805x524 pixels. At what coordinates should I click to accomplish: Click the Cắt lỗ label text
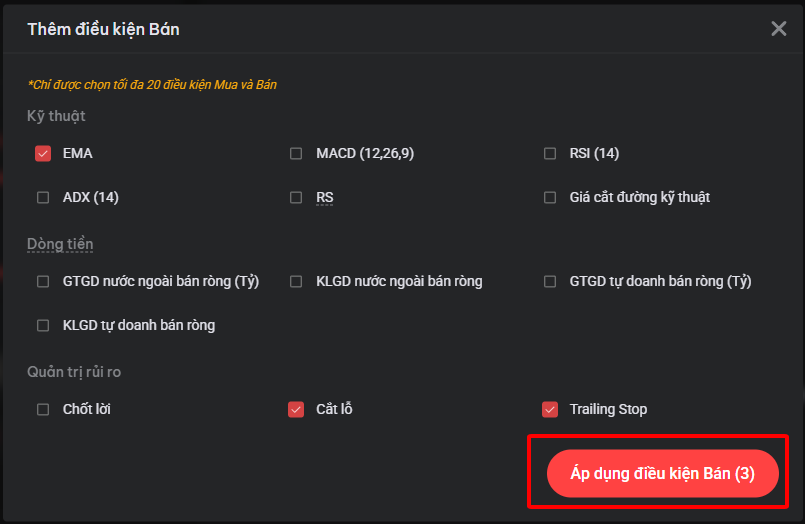(334, 409)
